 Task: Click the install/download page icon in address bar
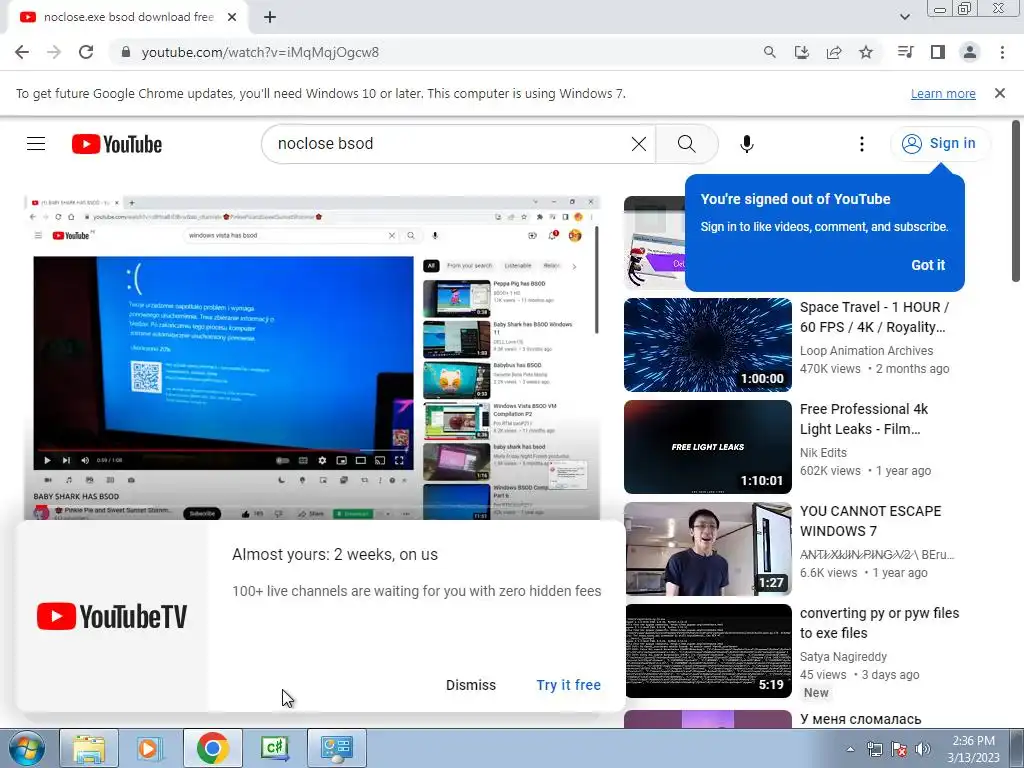click(x=801, y=52)
